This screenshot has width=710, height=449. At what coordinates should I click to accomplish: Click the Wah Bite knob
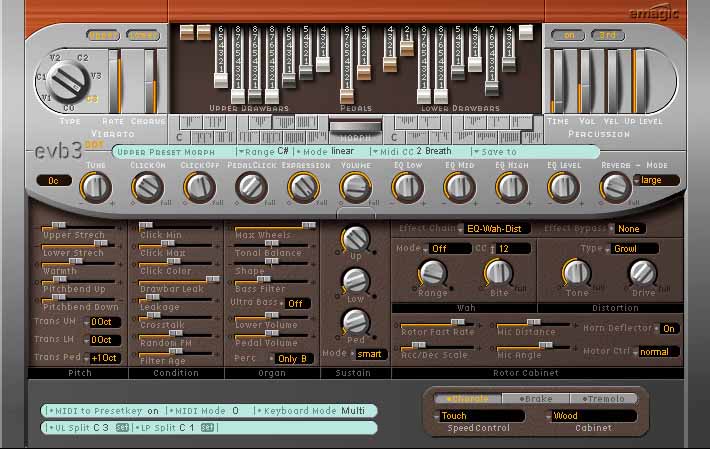[x=499, y=273]
